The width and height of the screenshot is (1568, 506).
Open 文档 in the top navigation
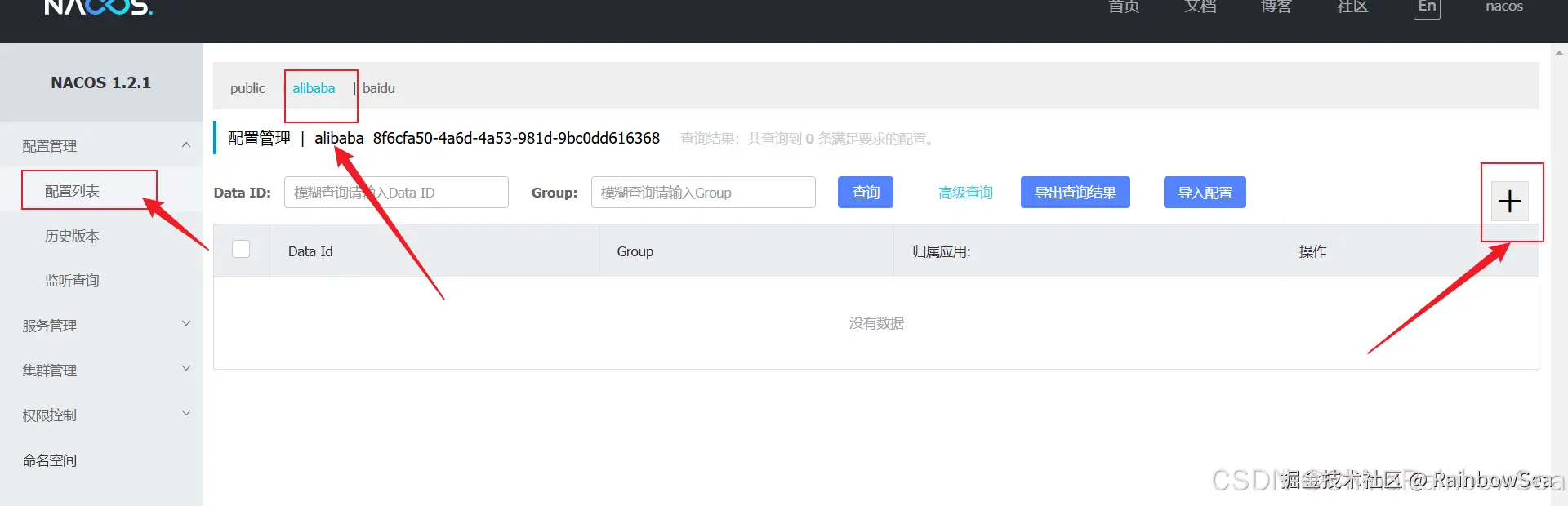(1200, 7)
